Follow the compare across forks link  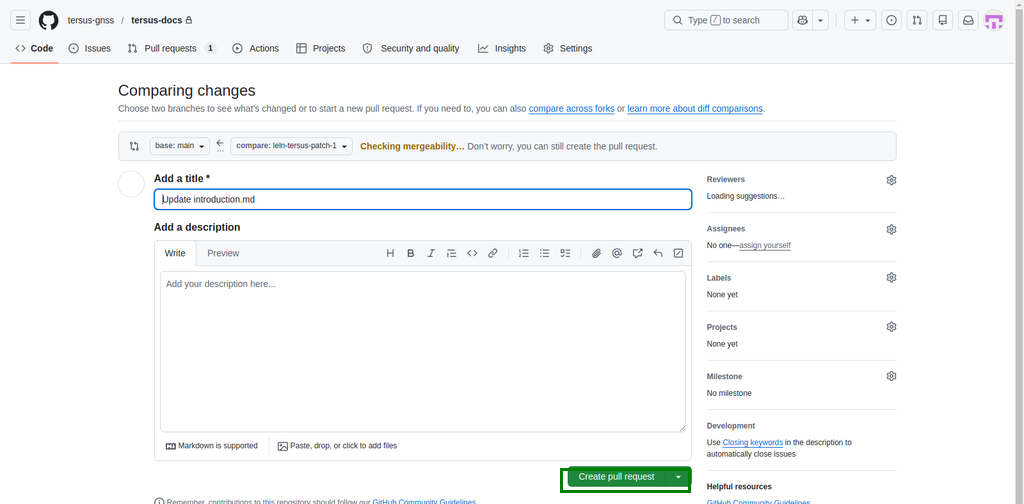click(x=571, y=109)
